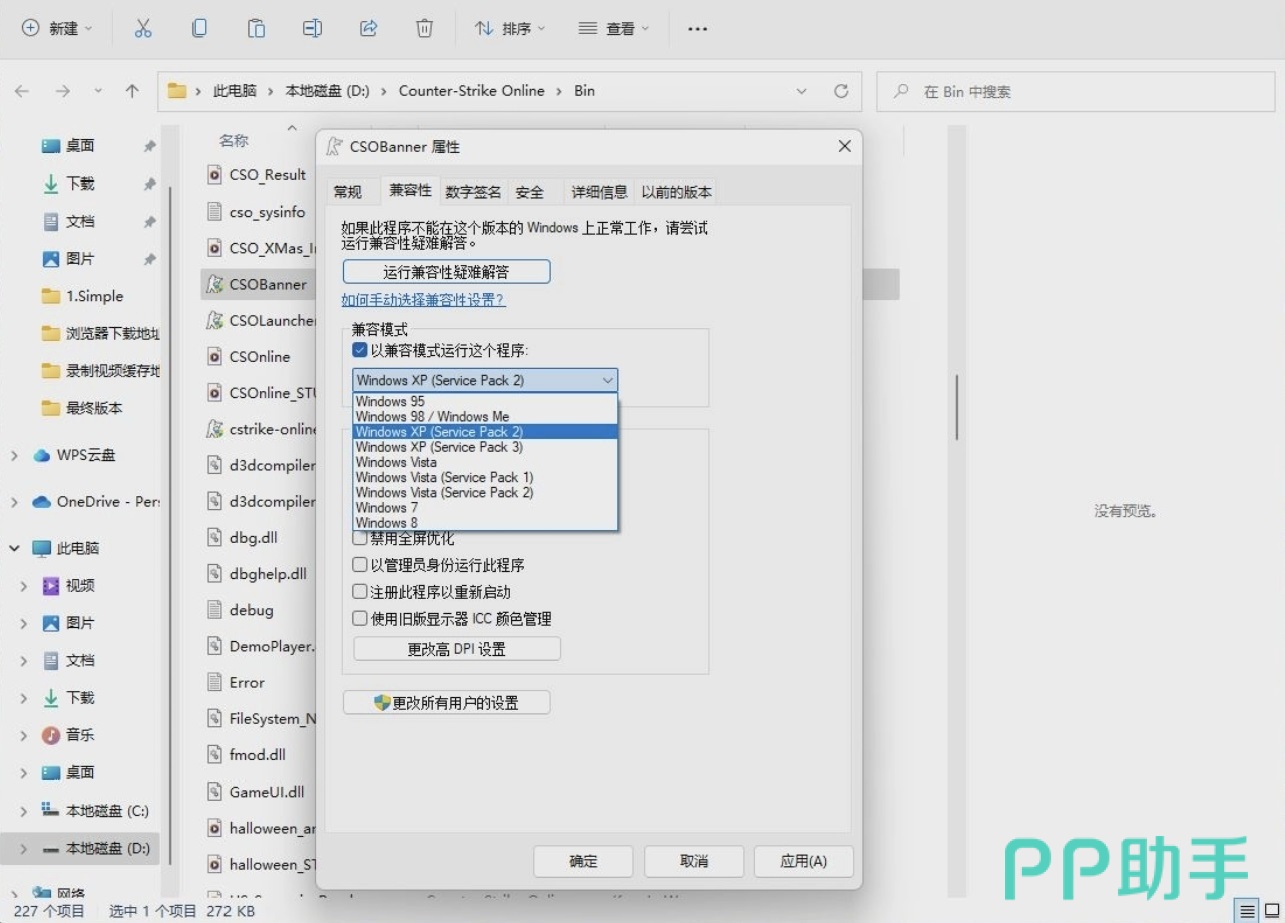Select the 兼容性 tab
Image resolution: width=1285 pixels, height=923 pixels.
(x=410, y=190)
